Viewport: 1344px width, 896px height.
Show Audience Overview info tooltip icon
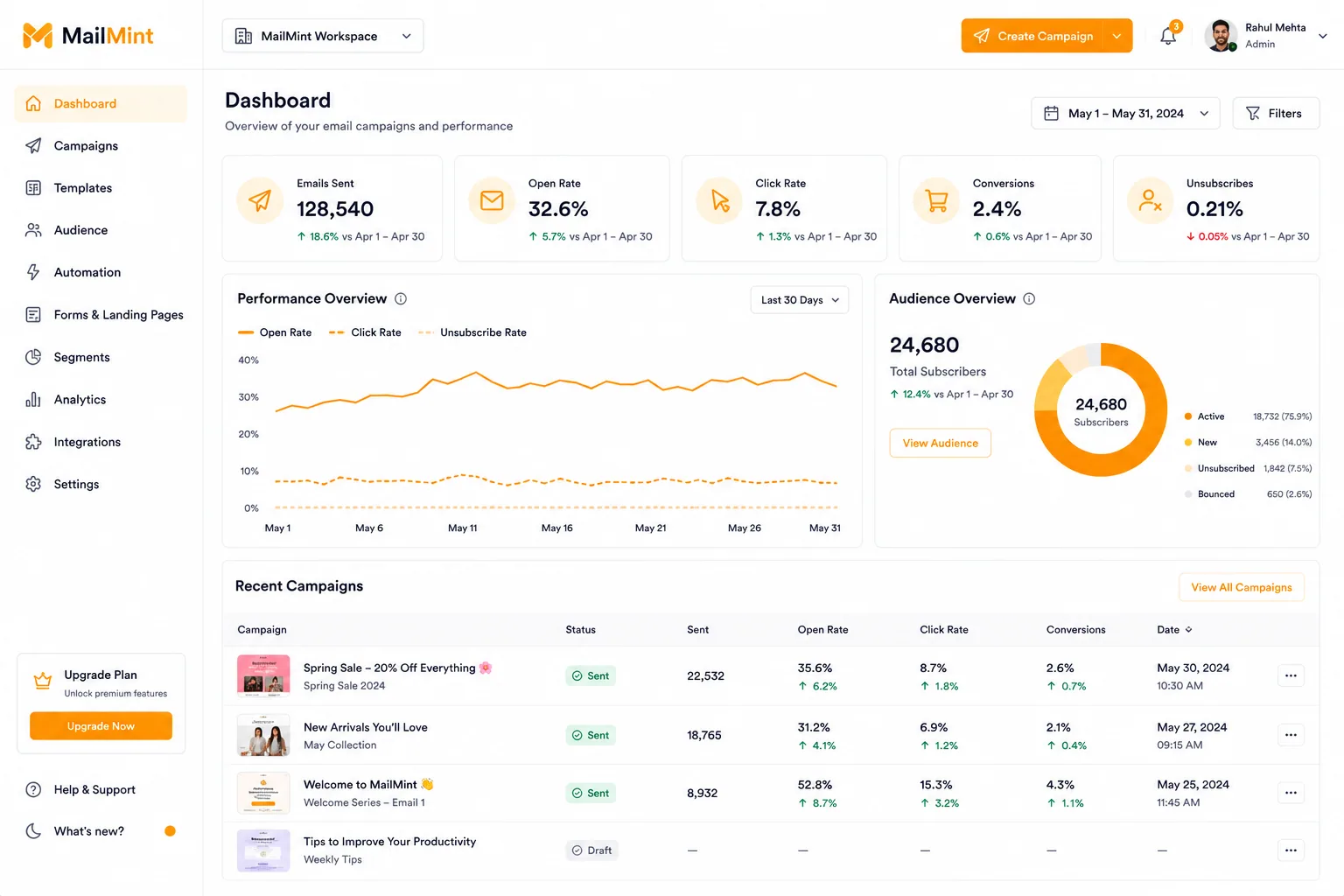pos(1029,298)
